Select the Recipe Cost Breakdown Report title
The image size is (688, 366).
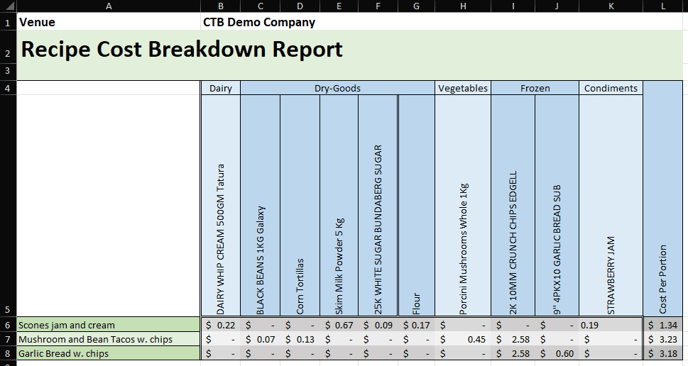182,49
